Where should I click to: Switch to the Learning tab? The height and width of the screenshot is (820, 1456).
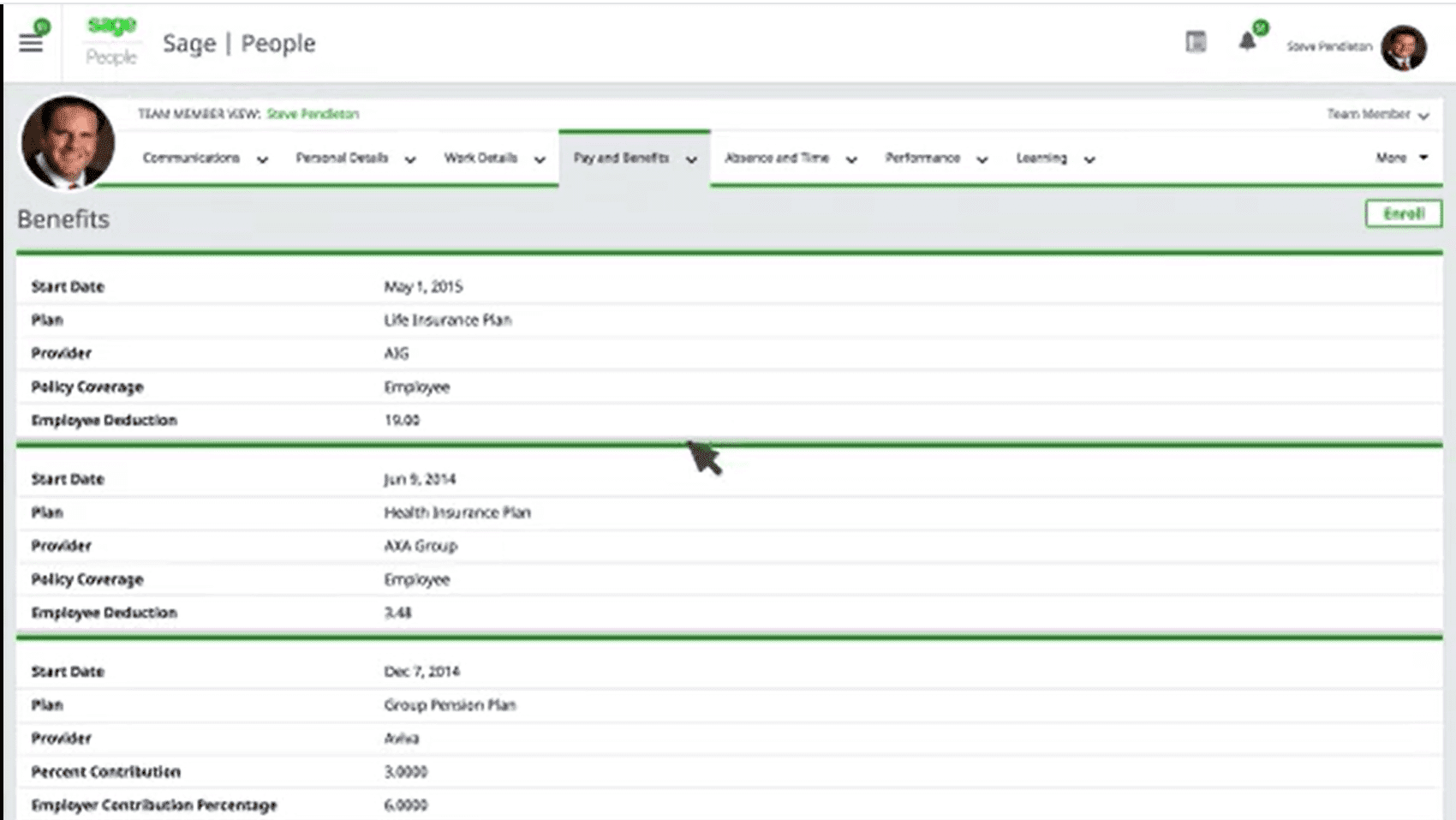coord(1041,159)
